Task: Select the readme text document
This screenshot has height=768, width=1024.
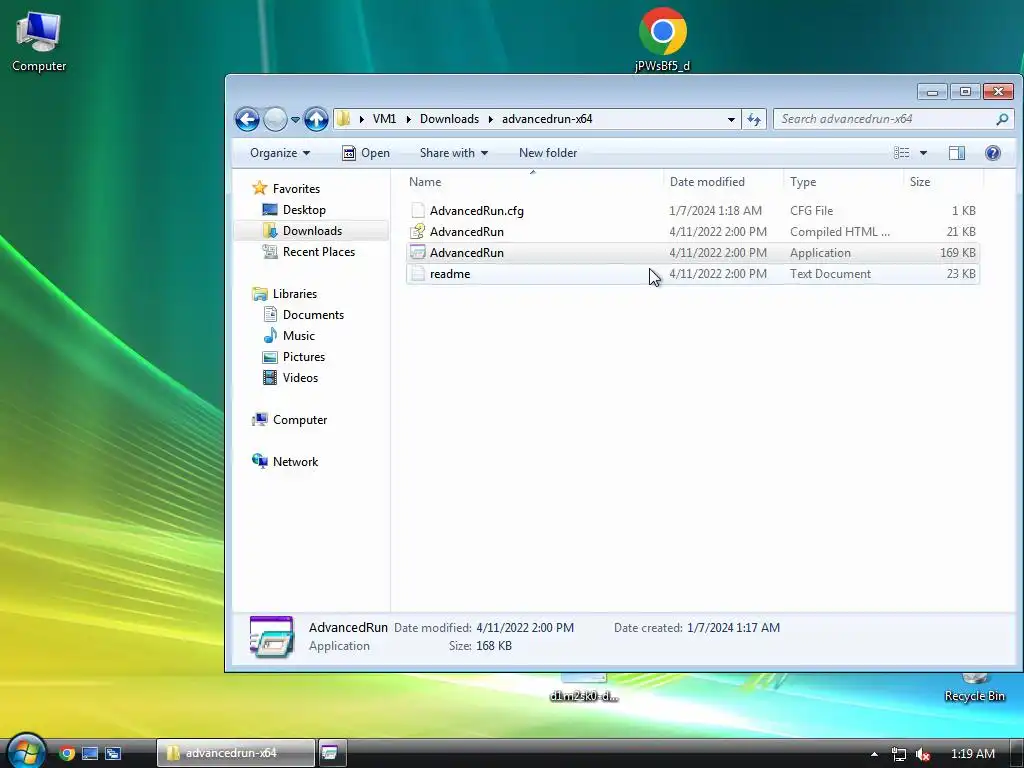Action: coord(692,274)
